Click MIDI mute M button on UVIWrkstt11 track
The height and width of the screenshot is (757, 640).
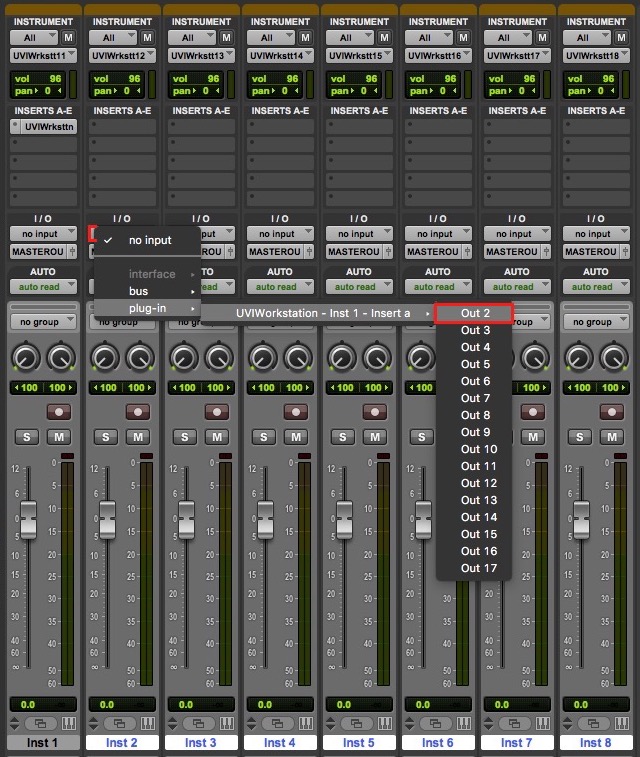tap(68, 38)
